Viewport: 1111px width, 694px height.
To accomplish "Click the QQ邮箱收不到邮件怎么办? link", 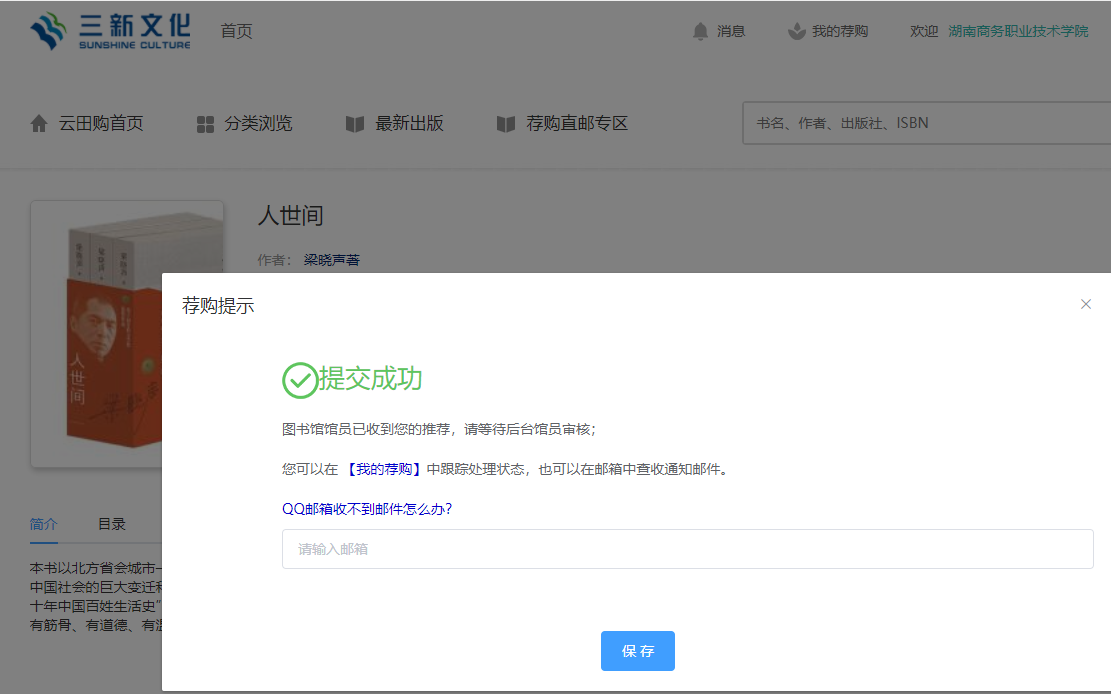I will (367, 508).
